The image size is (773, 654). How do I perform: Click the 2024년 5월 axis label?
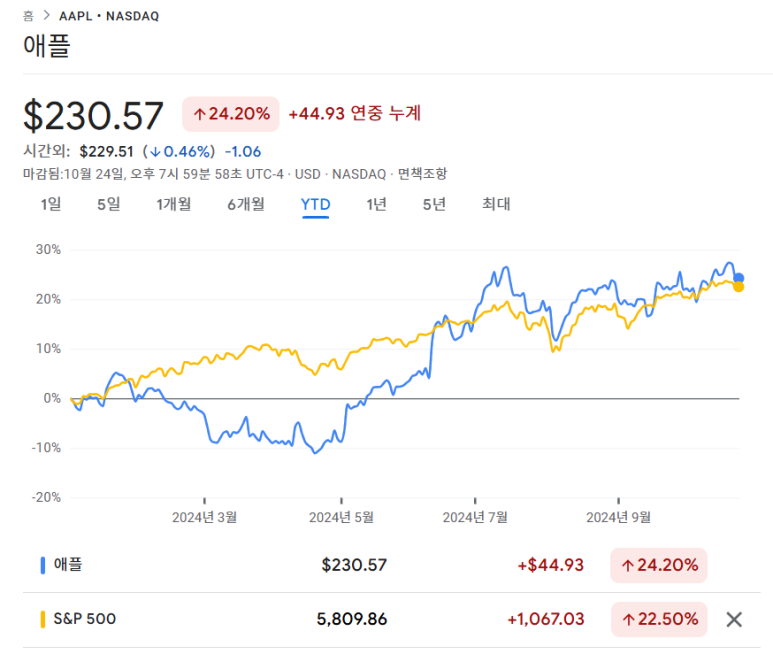coord(341,517)
